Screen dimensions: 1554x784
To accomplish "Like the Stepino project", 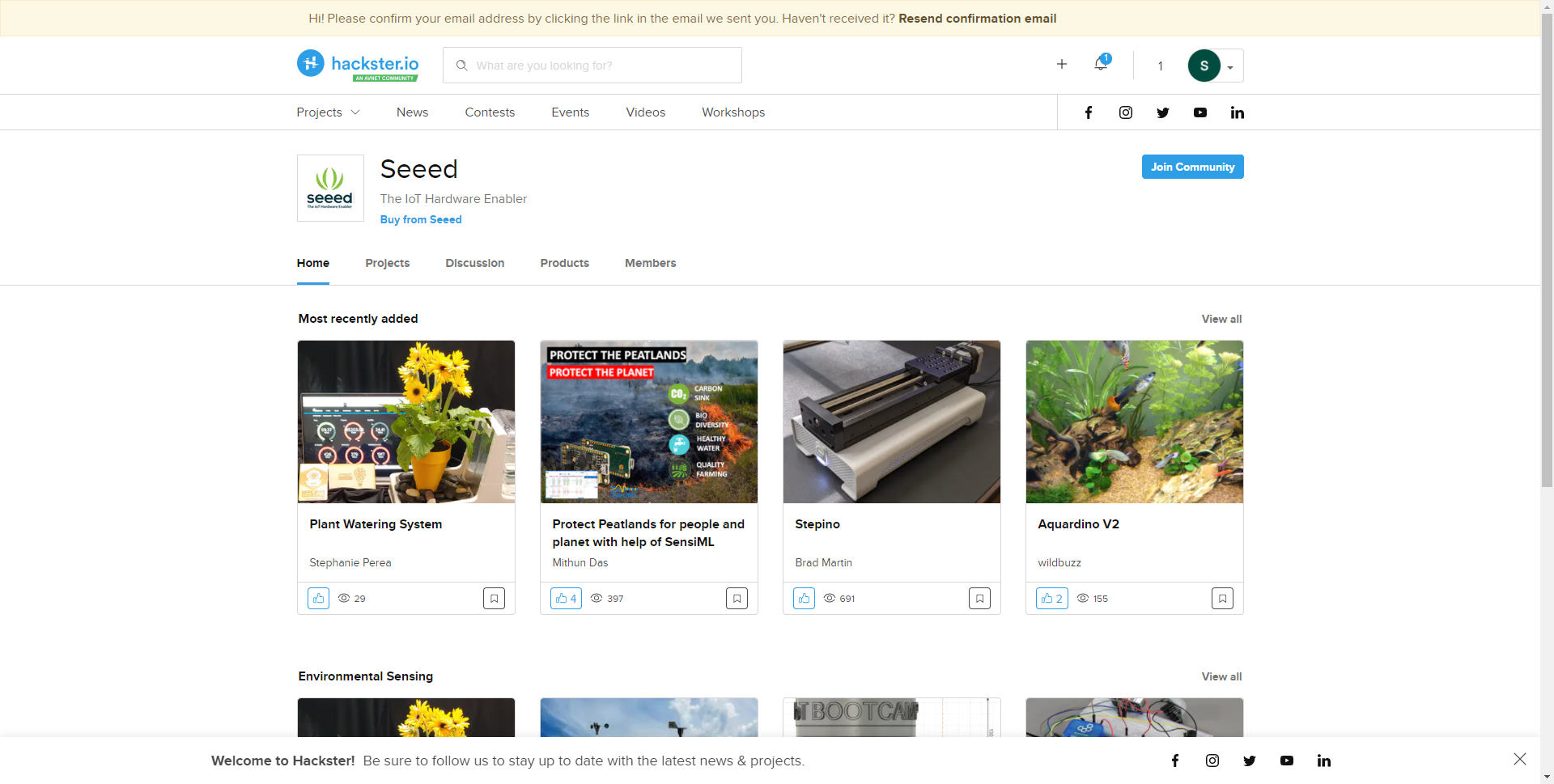I will click(x=804, y=599).
